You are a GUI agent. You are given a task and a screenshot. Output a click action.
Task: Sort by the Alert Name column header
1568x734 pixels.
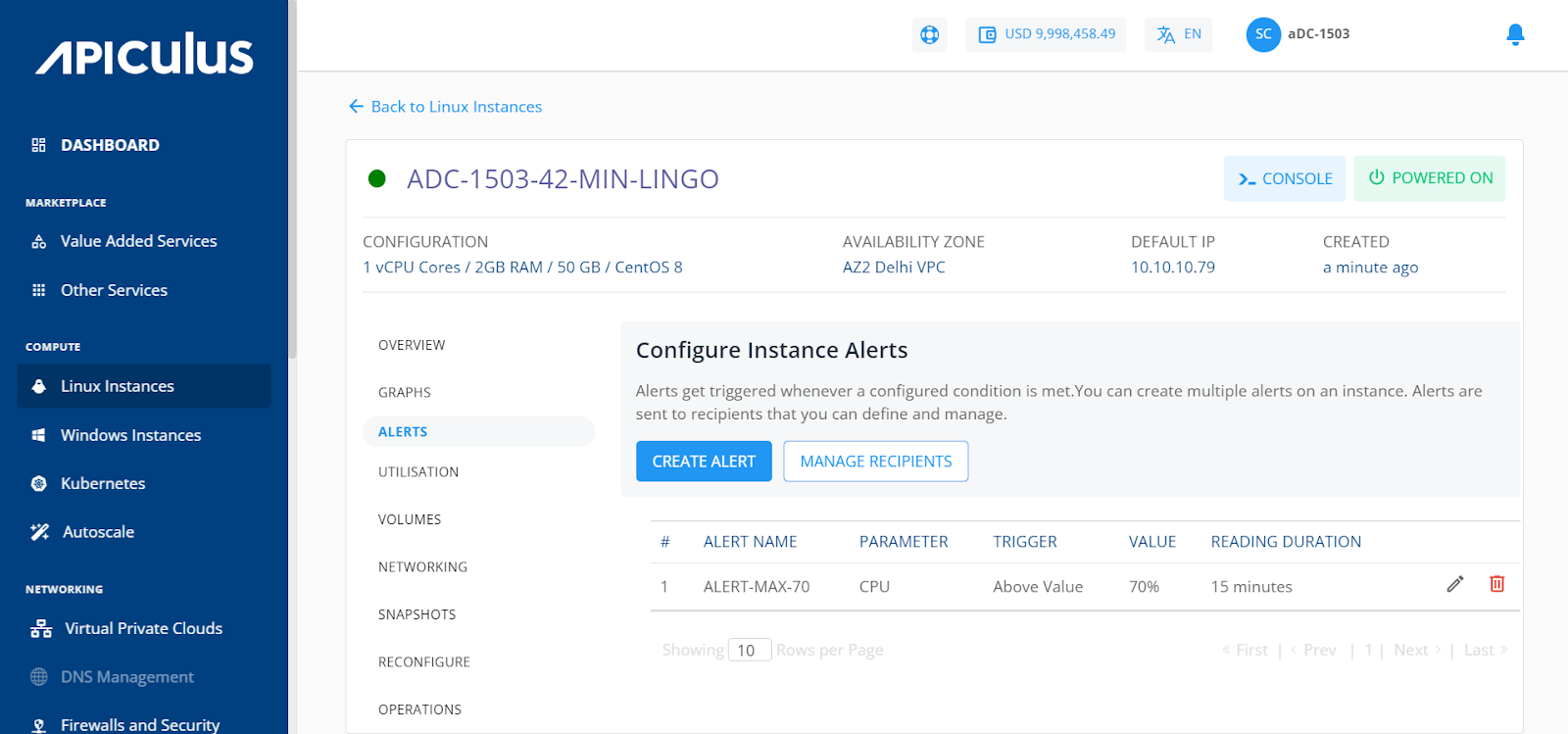coord(750,542)
